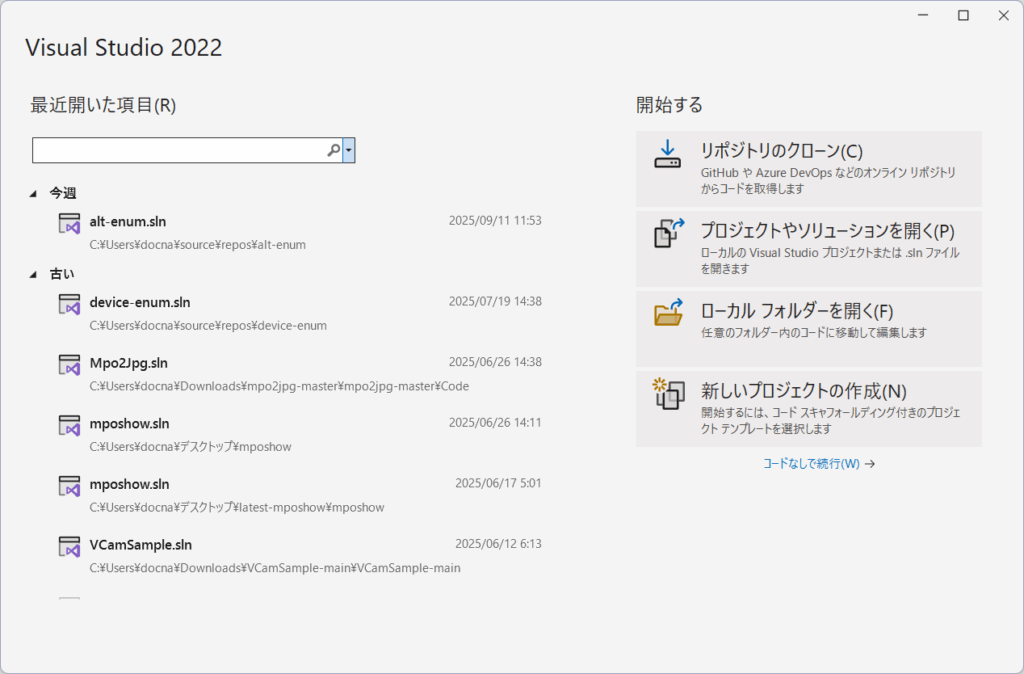Select ローカル フォルダーを開く(F) option
The height and width of the screenshot is (674, 1024).
[808, 329]
